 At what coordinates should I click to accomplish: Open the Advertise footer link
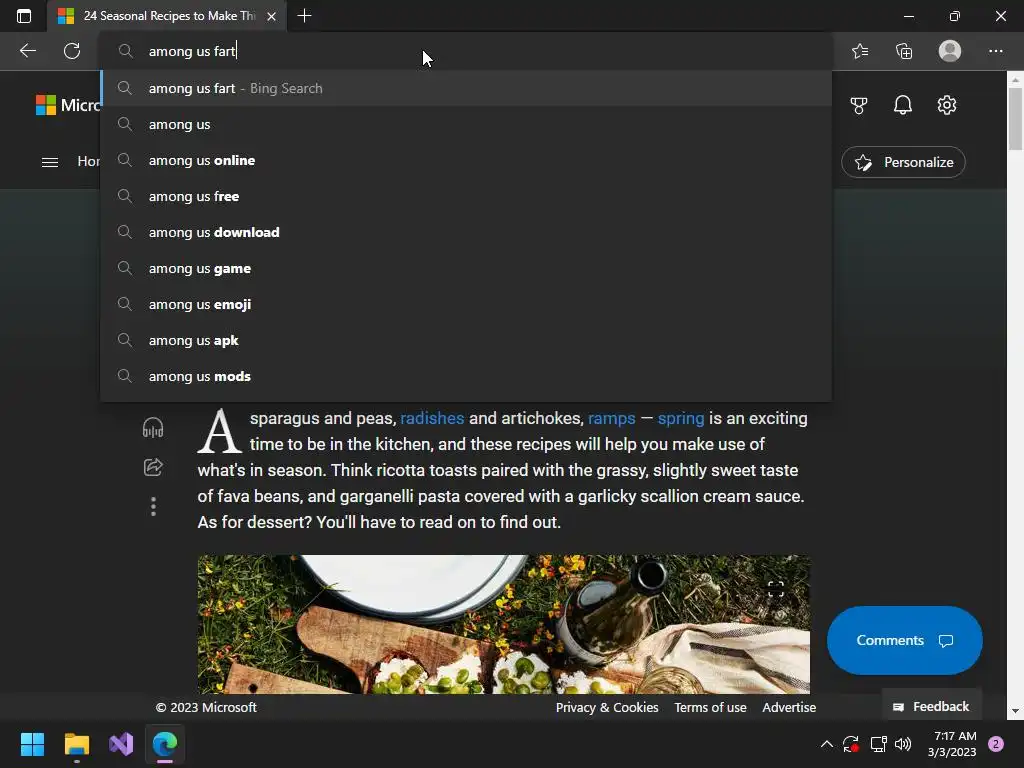tap(789, 707)
